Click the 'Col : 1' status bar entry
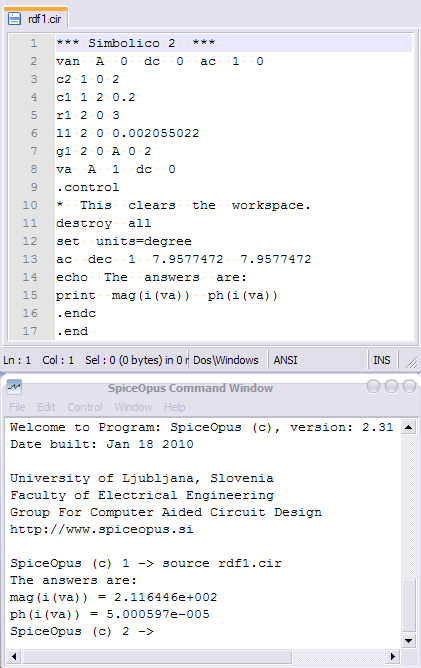421x668 pixels. (x=58, y=360)
